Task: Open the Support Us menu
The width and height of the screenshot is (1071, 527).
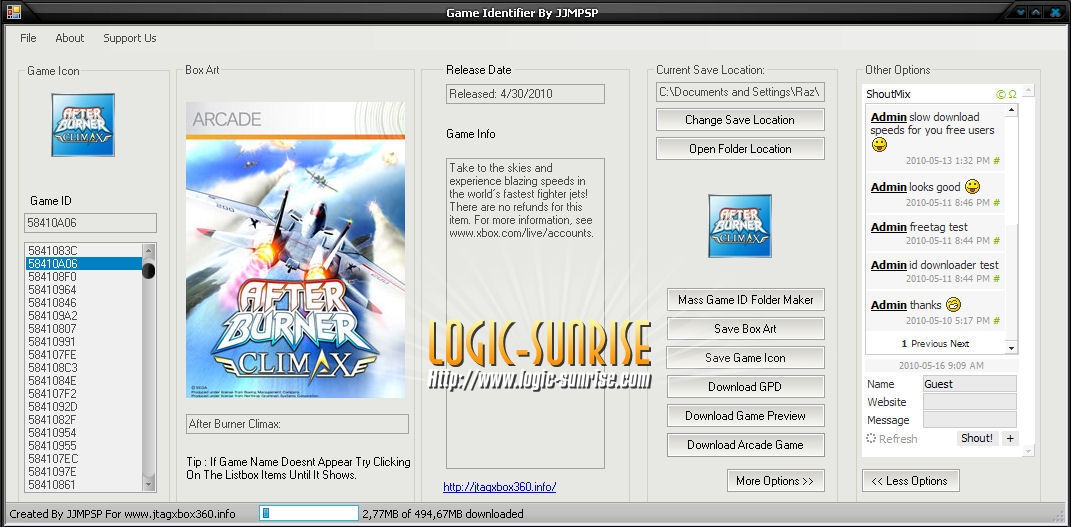Action: point(130,38)
